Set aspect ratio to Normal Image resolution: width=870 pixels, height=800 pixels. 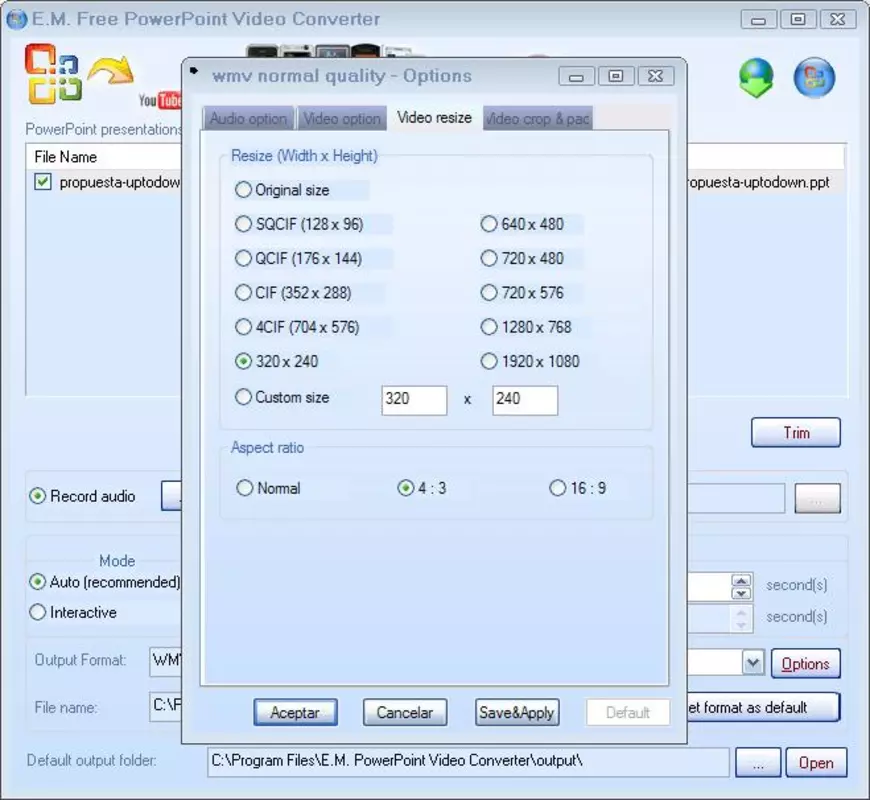click(245, 488)
